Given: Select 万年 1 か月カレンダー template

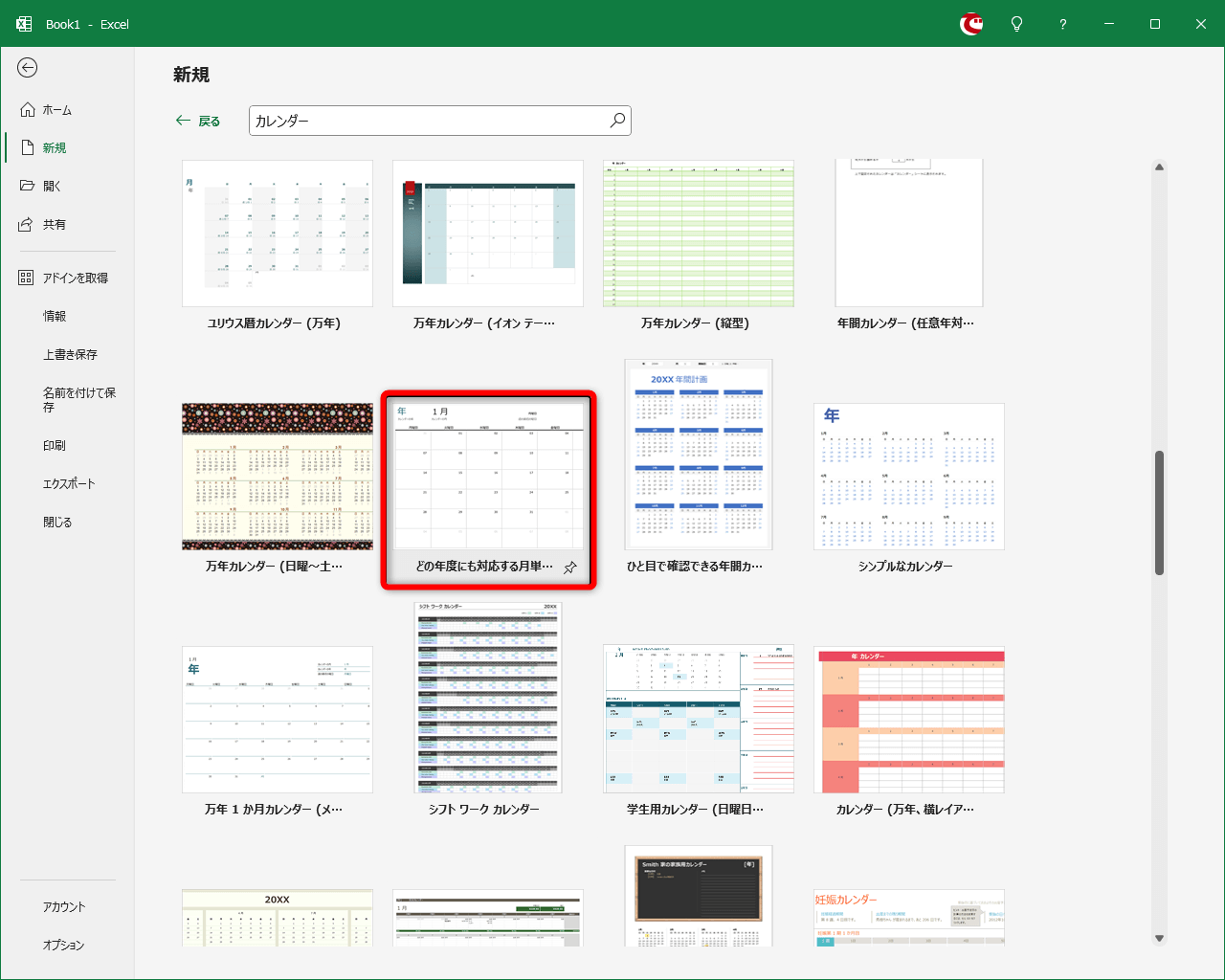Looking at the screenshot, I should coord(278,720).
